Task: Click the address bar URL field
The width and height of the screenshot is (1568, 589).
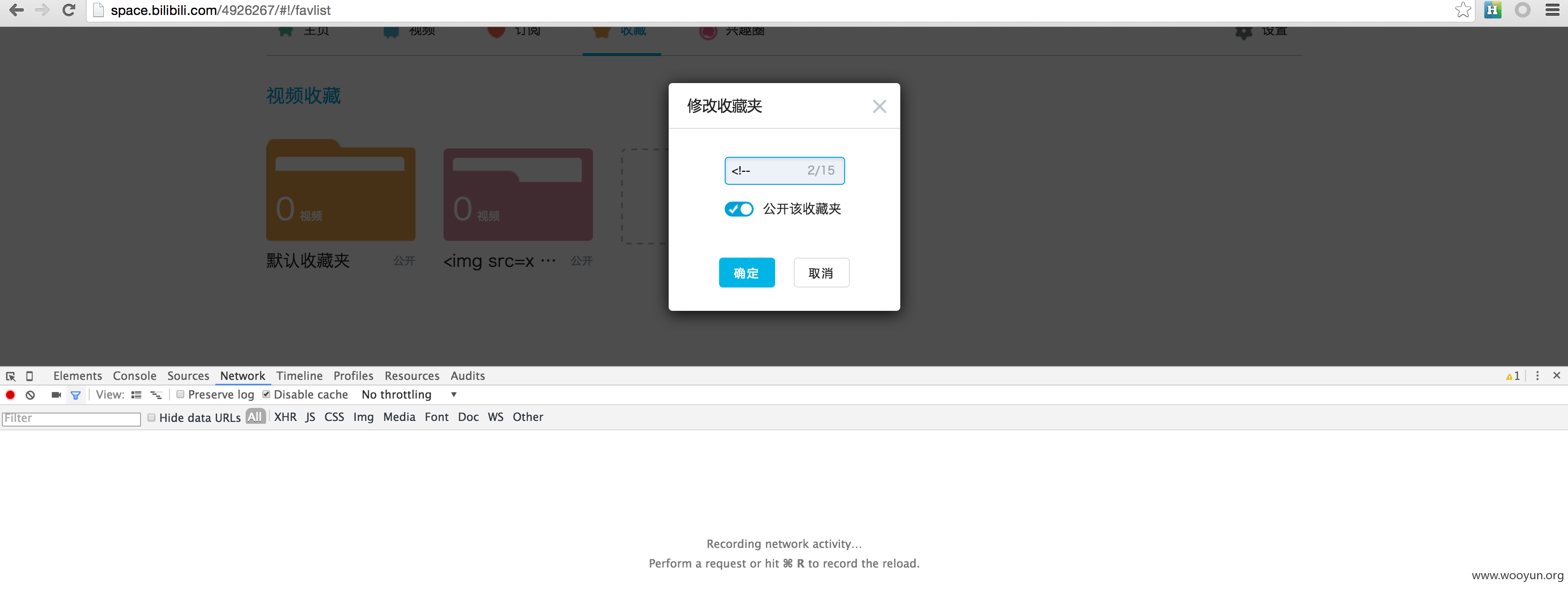Action: click(x=779, y=10)
